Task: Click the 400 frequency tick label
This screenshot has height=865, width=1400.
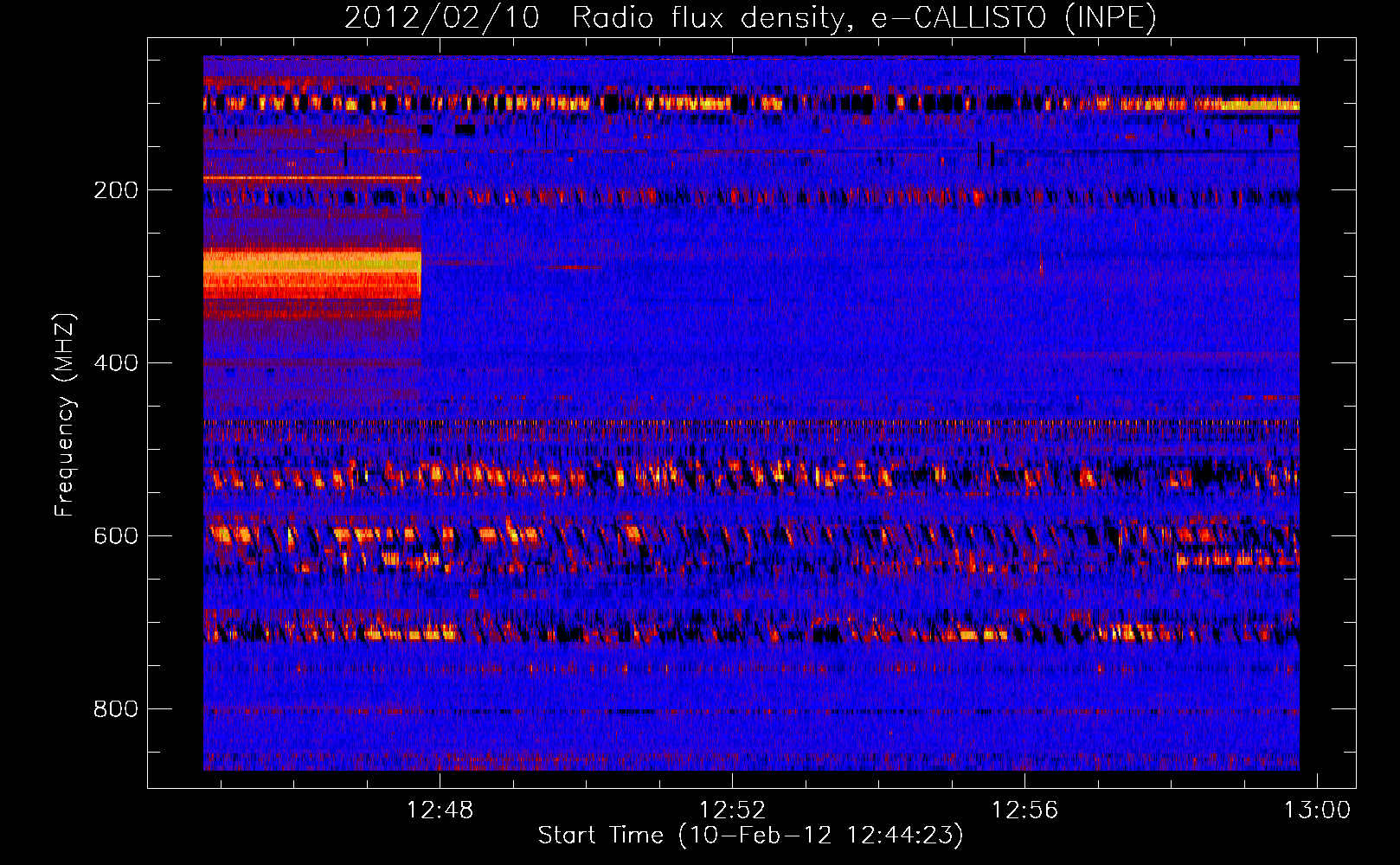Action: (116, 363)
